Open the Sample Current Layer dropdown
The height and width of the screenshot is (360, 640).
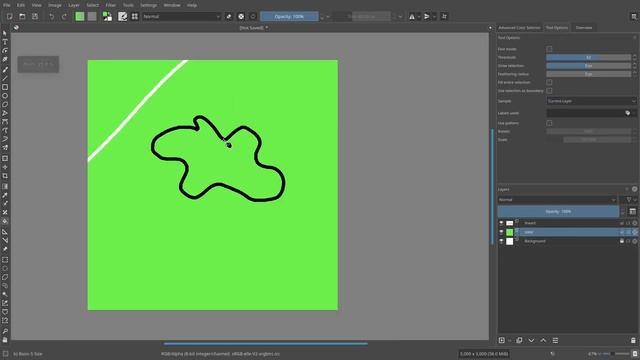coord(591,101)
